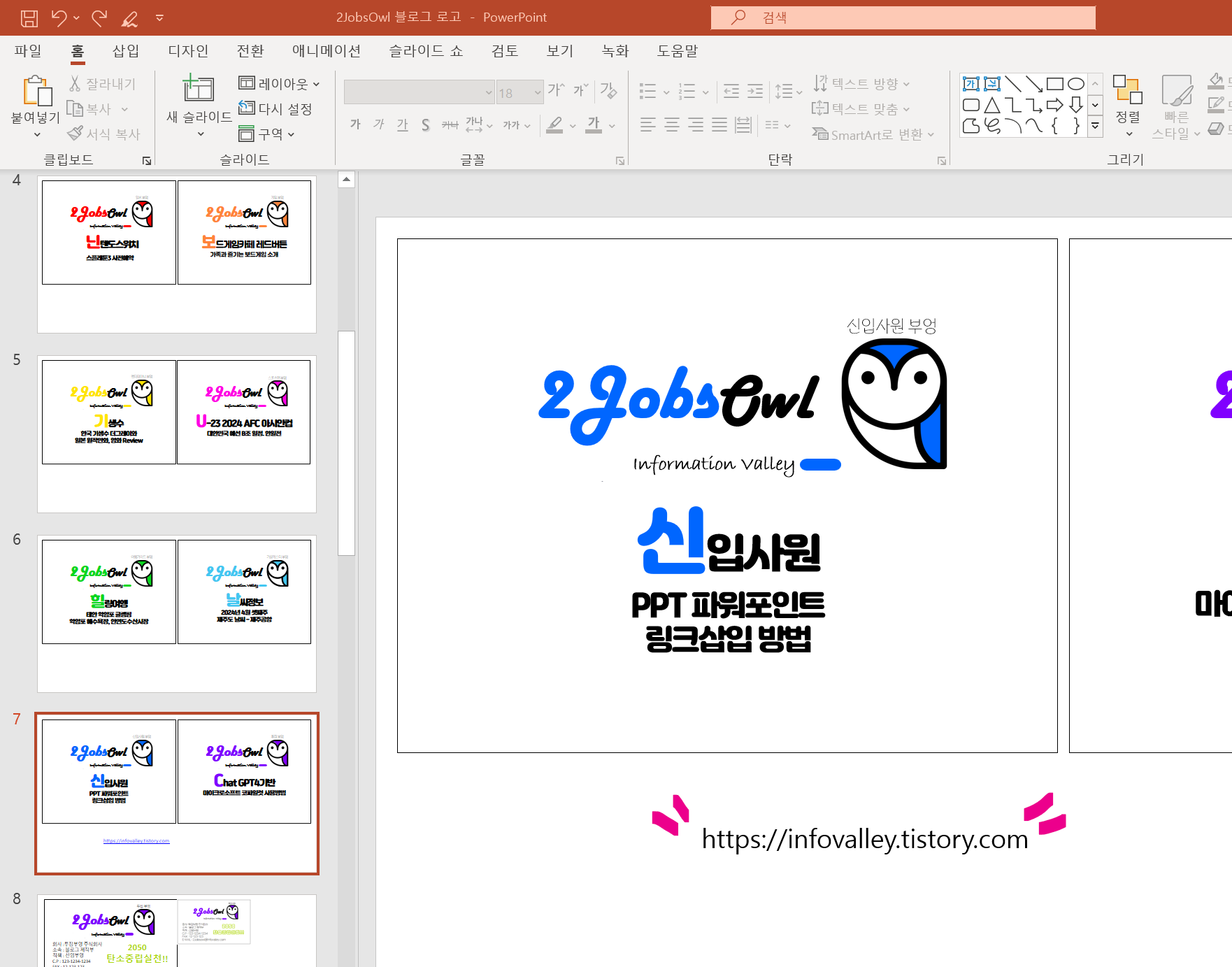Click the 새 슬라이드 new slide icon

pos(199,89)
